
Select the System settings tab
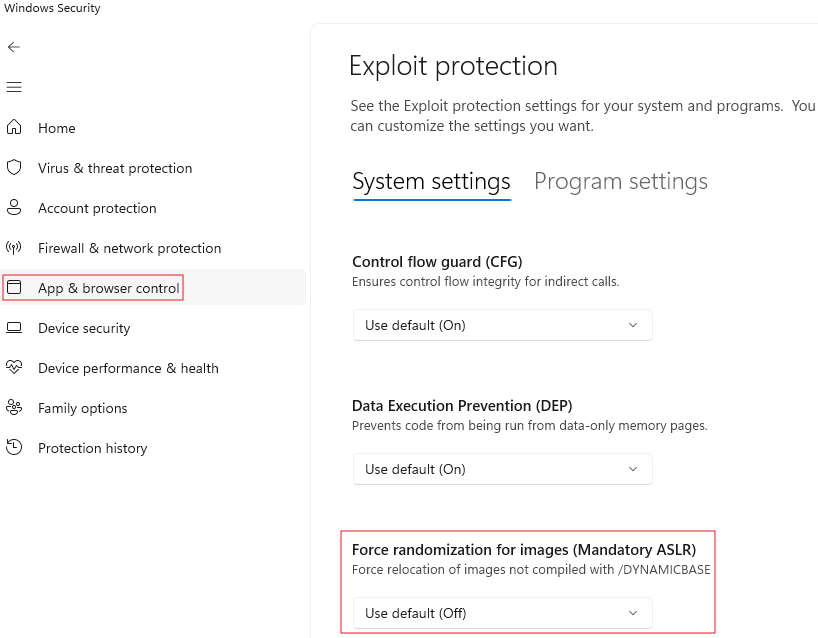[431, 181]
